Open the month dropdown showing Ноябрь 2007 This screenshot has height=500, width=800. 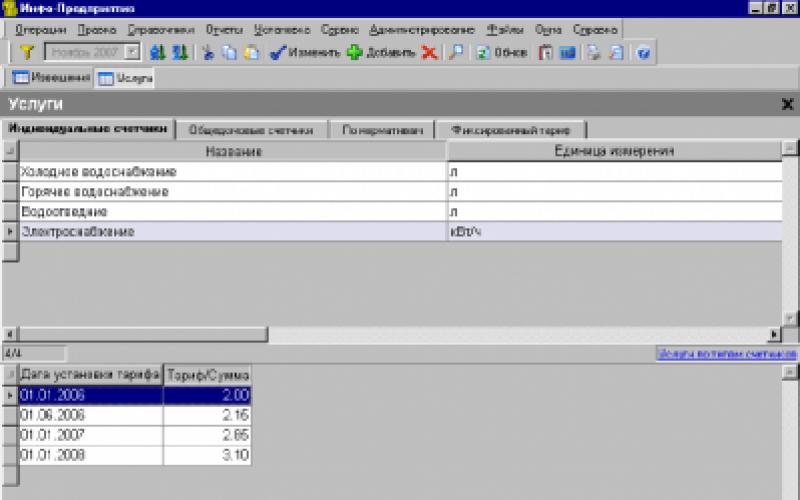[x=132, y=53]
